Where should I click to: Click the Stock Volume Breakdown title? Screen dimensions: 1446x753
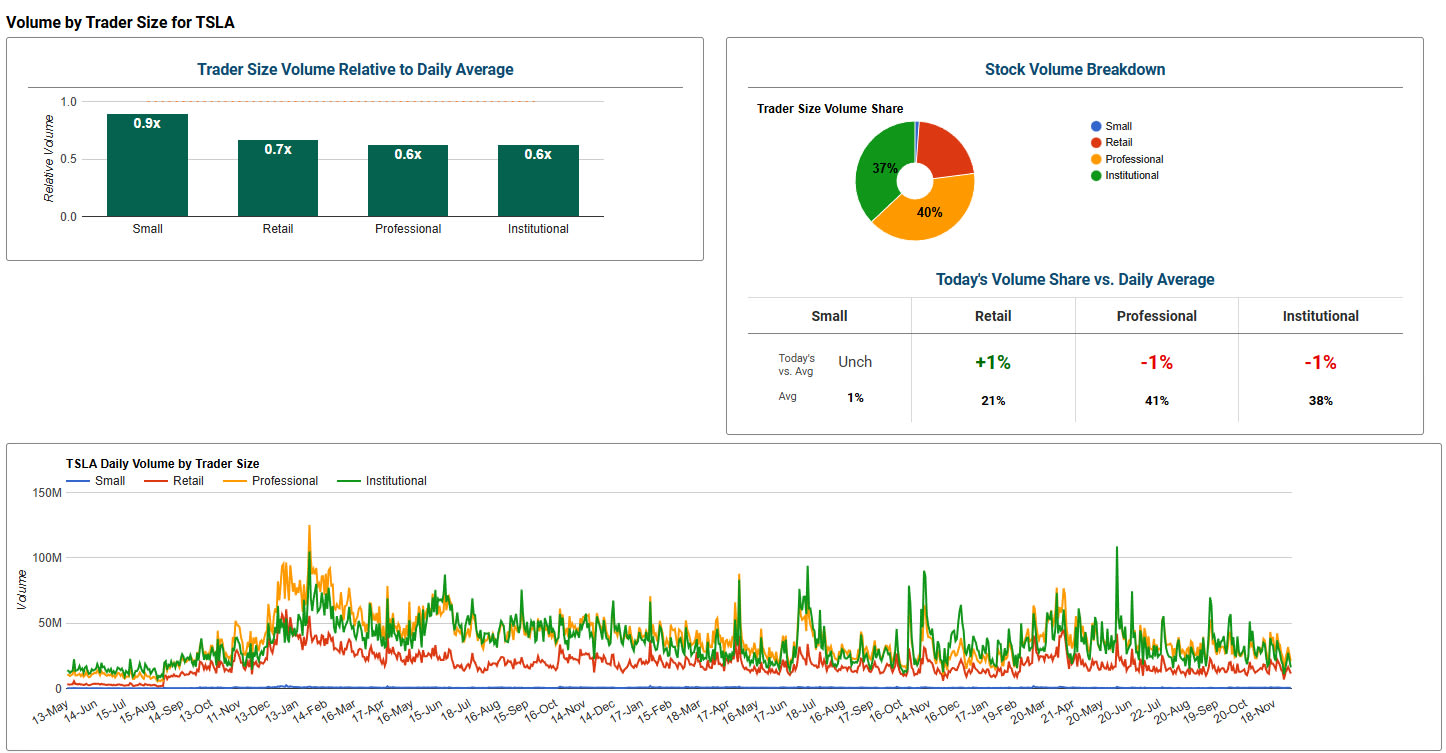point(1075,70)
